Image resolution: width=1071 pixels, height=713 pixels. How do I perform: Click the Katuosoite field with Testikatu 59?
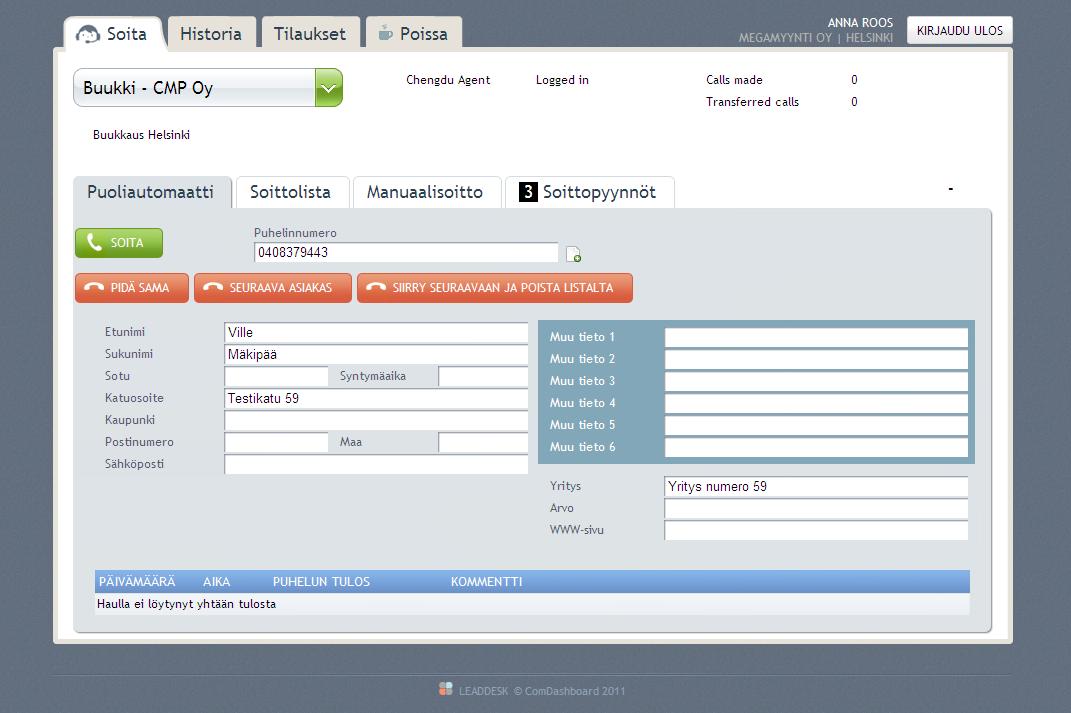point(376,399)
